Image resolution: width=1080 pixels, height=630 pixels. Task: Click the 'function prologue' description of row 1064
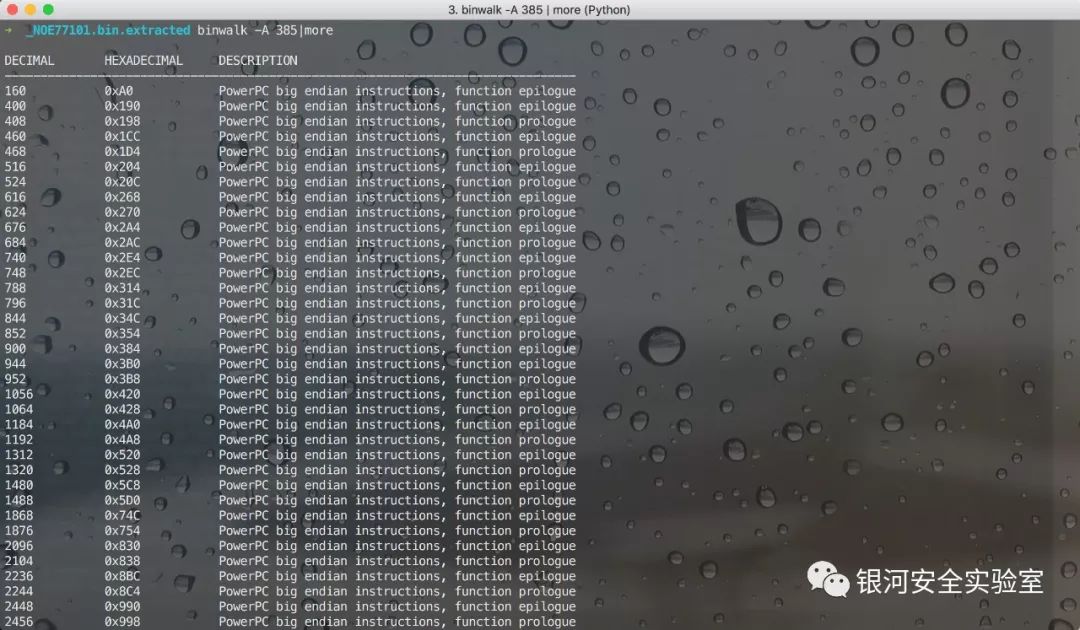515,409
